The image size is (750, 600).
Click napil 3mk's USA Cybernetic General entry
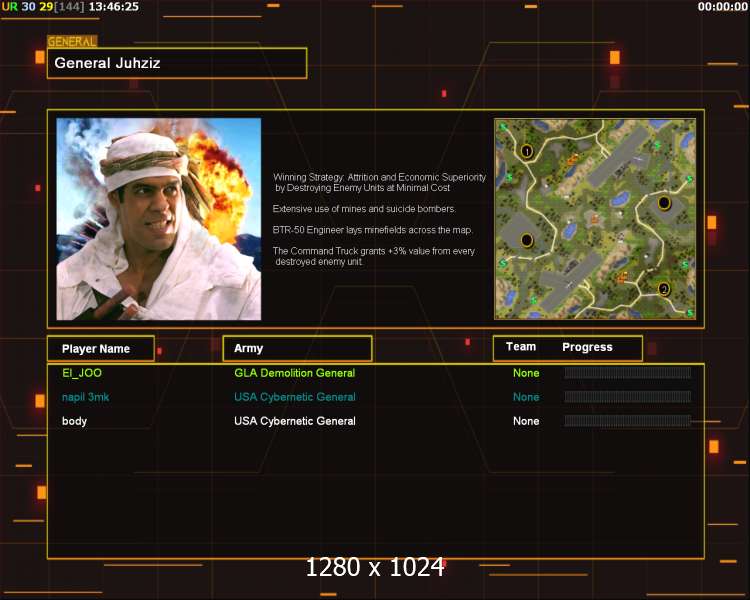click(x=295, y=397)
